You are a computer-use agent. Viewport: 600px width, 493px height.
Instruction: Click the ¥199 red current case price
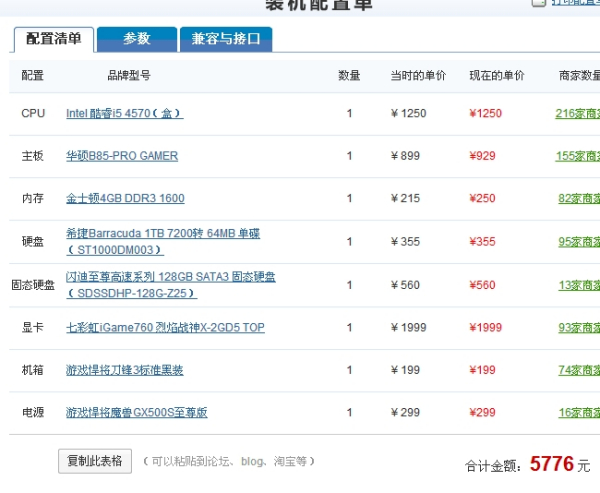(482, 370)
